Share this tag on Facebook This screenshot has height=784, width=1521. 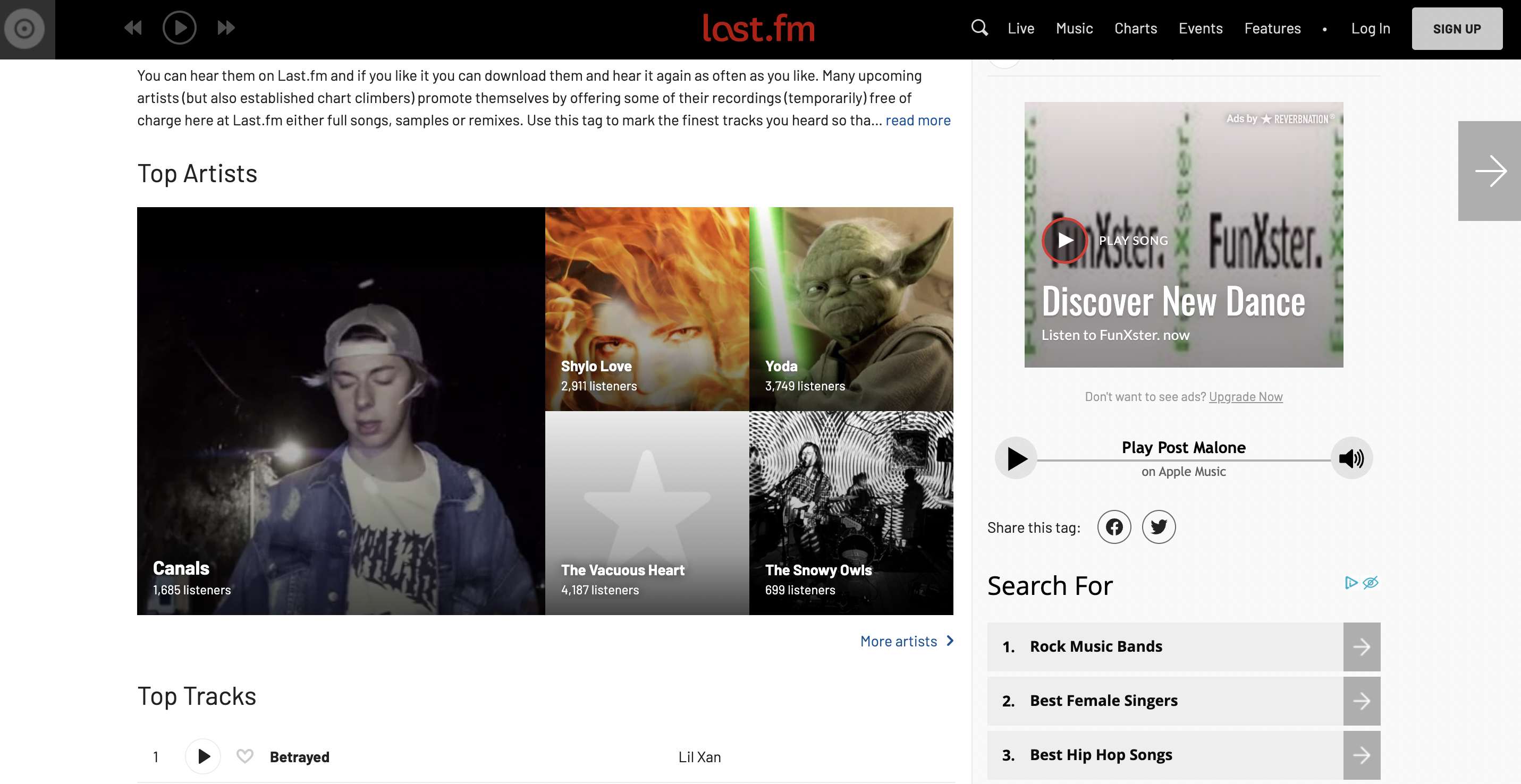(1115, 527)
